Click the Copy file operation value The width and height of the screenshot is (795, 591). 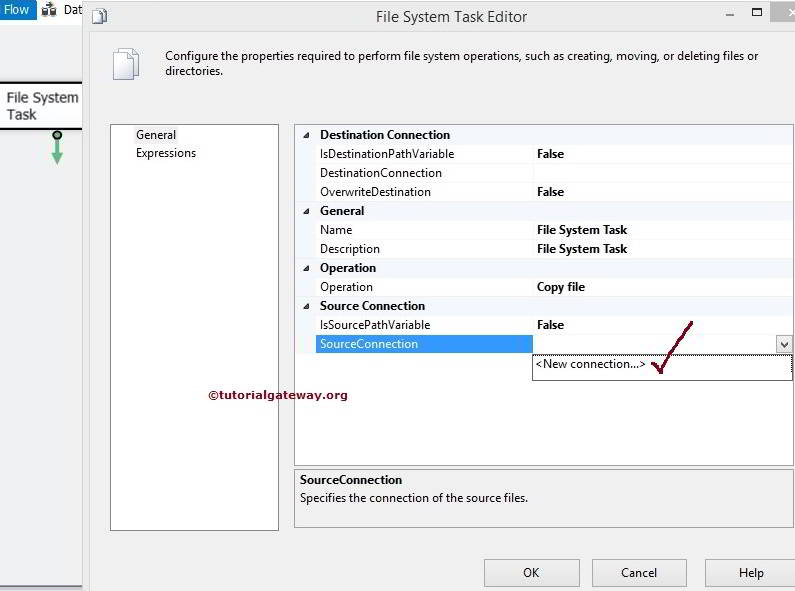[561, 287]
